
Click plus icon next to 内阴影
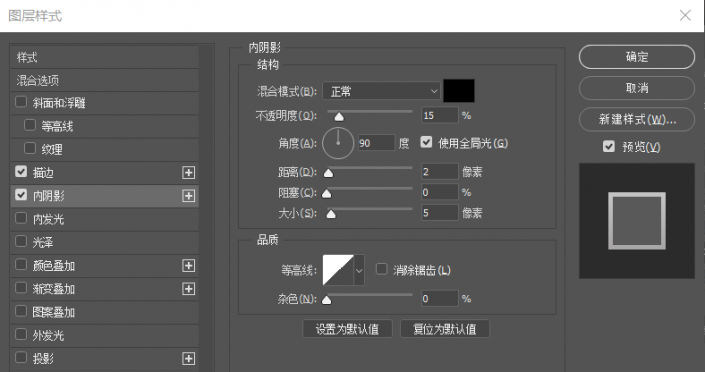tap(188, 196)
